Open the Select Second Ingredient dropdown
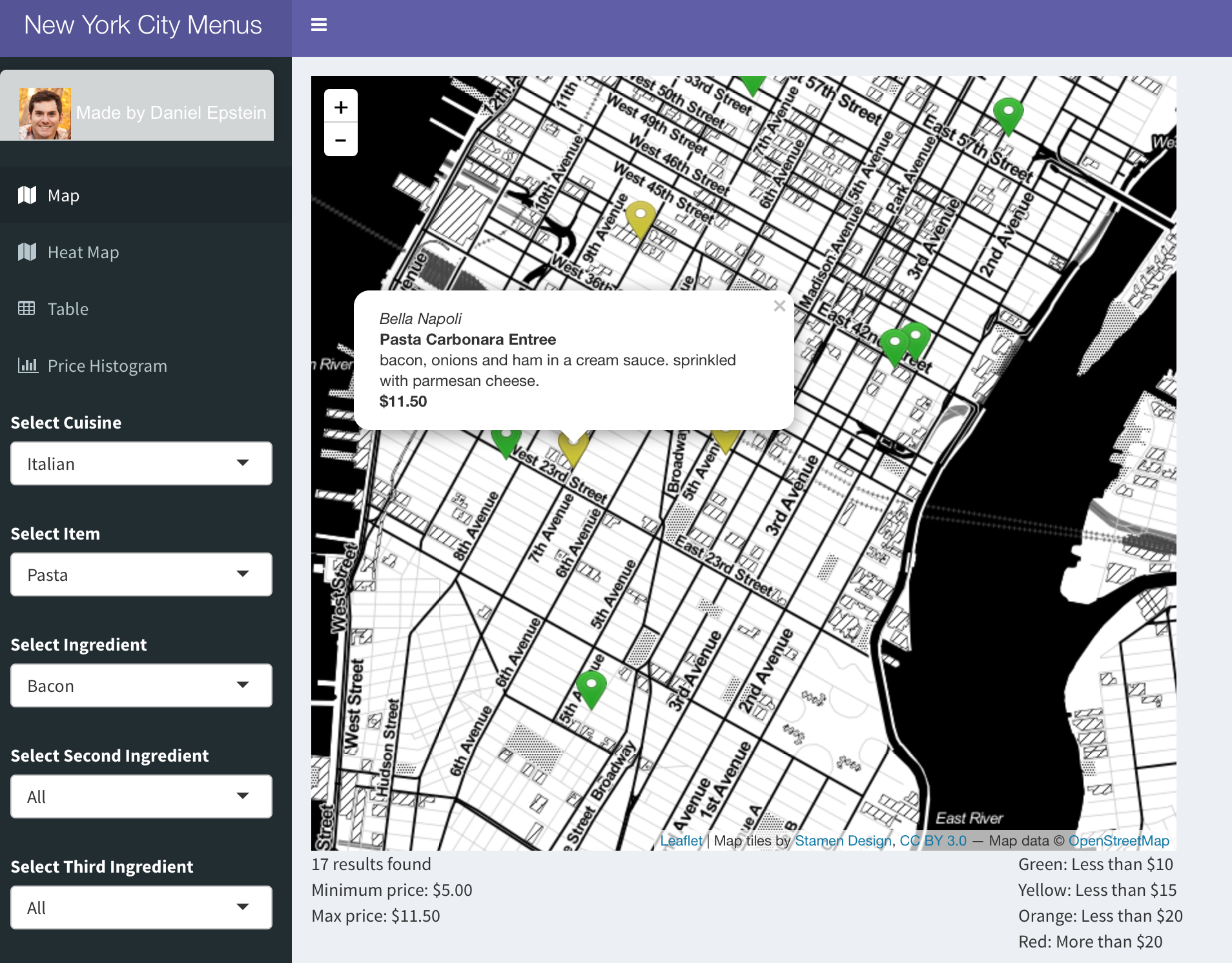 (141, 796)
